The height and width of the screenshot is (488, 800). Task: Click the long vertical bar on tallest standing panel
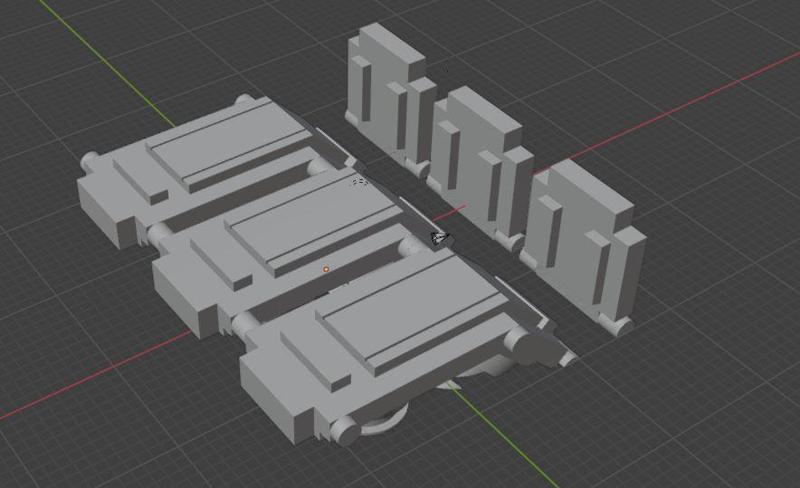click(x=363, y=88)
